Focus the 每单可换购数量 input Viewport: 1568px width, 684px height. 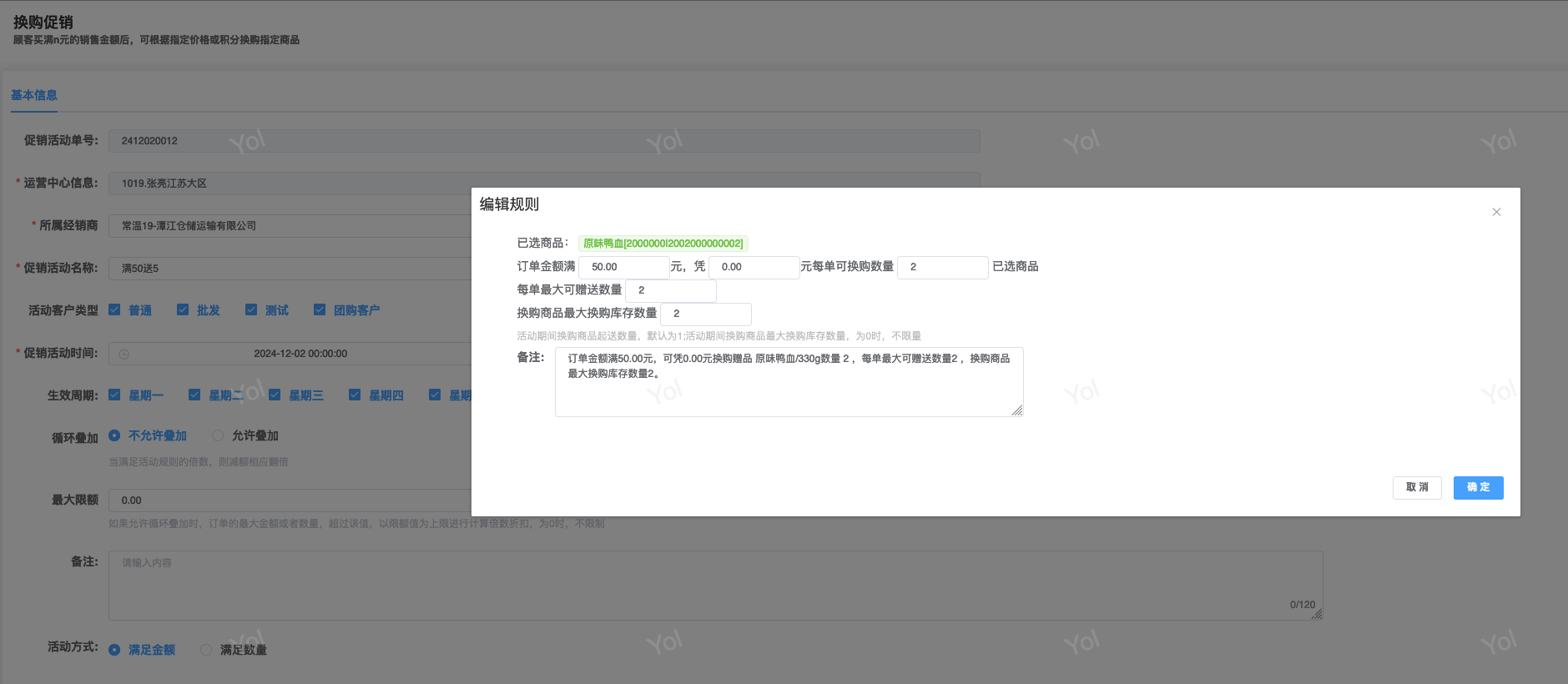pyautogui.click(x=943, y=267)
